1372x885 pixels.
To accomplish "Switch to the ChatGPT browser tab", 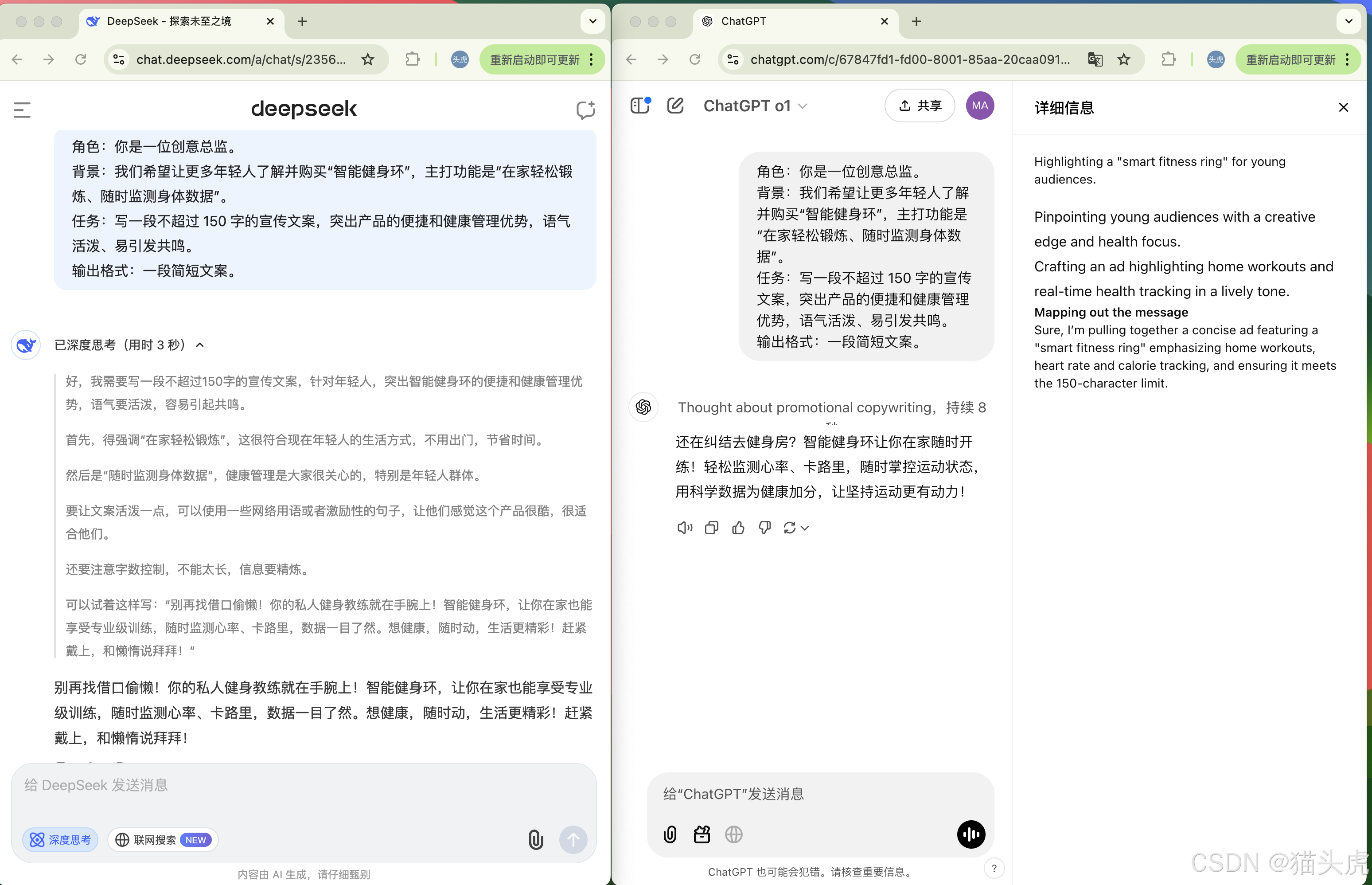I will click(744, 21).
